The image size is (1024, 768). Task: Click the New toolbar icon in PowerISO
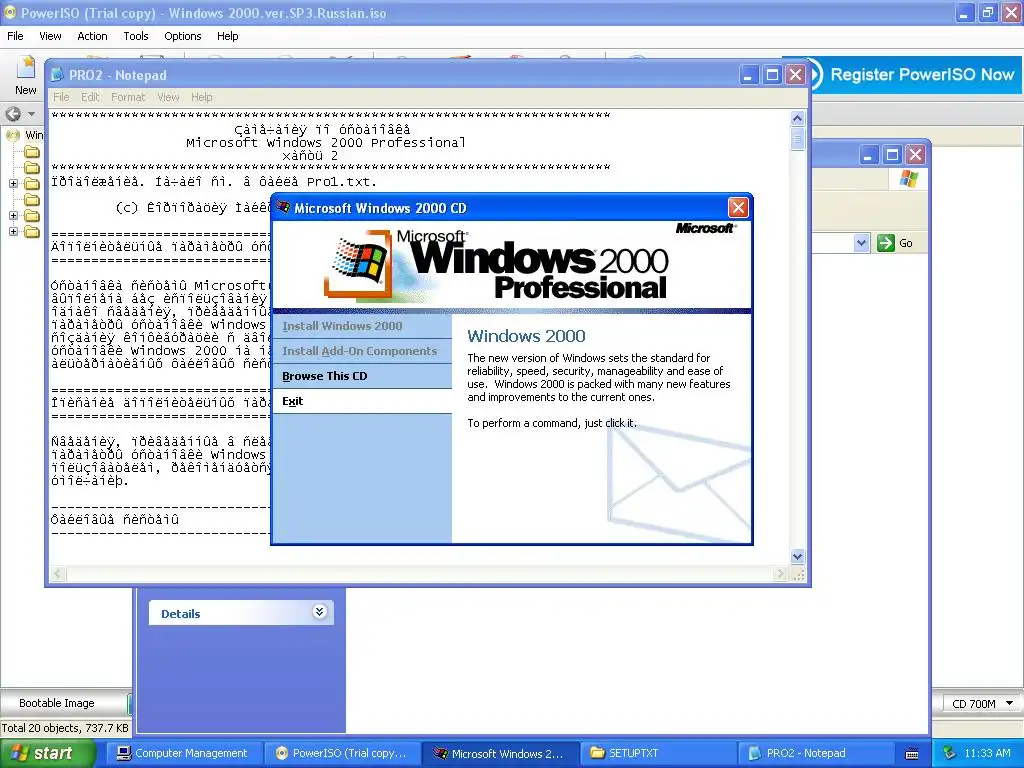[x=26, y=75]
